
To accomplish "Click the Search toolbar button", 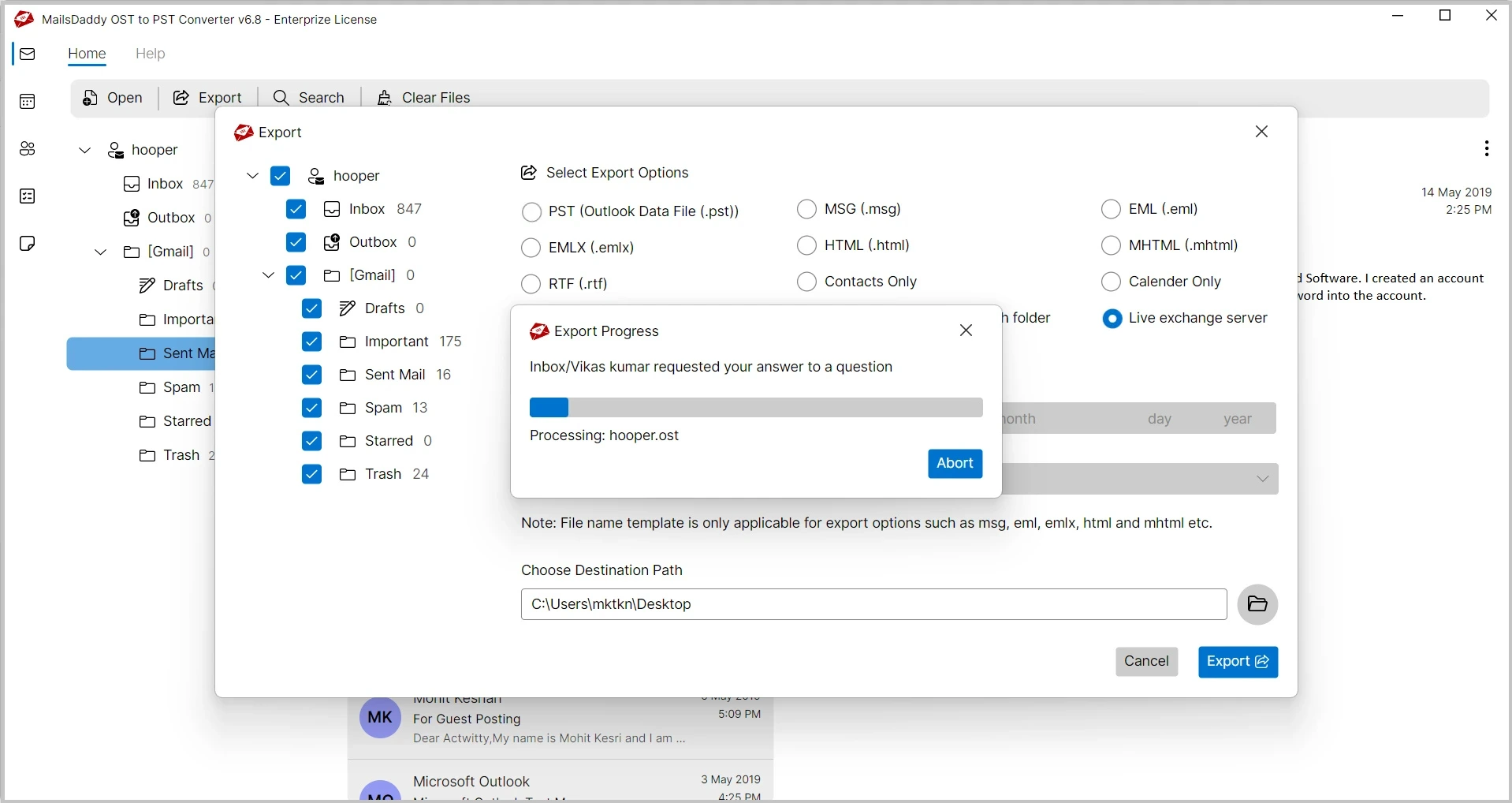I will 309,98.
